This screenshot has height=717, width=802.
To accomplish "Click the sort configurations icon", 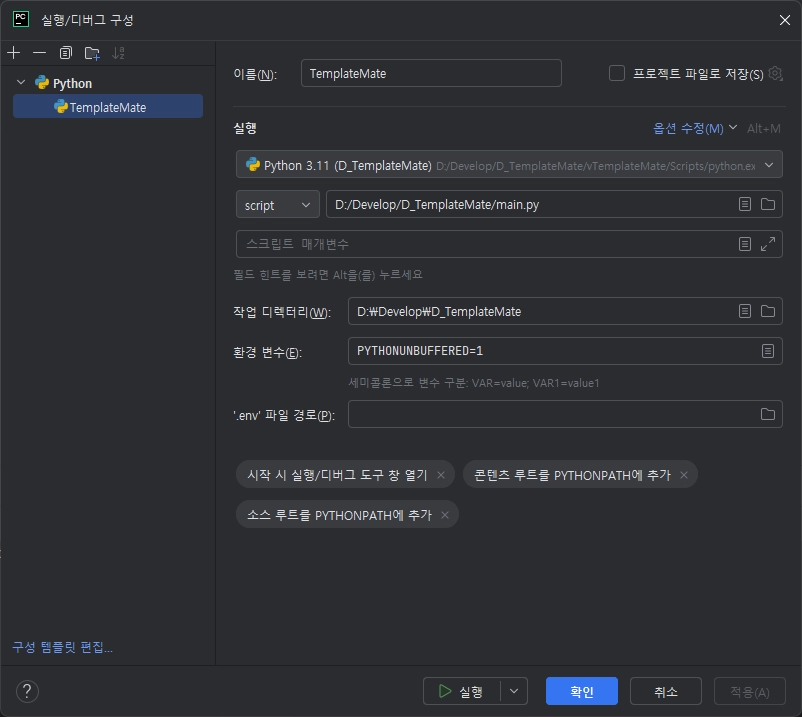I will pos(119,53).
